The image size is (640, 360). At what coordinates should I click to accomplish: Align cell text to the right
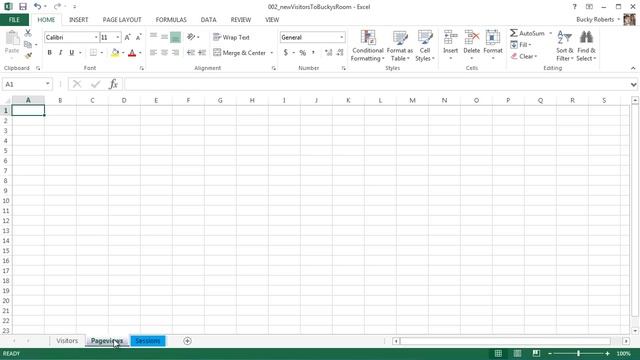click(176, 53)
